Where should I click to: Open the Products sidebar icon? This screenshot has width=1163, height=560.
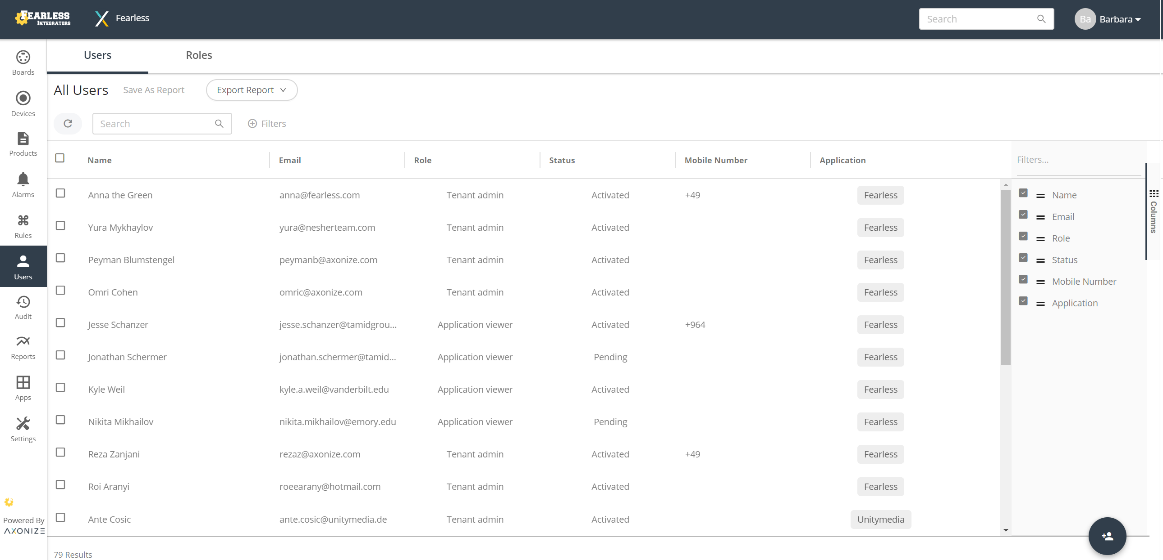pyautogui.click(x=23, y=143)
